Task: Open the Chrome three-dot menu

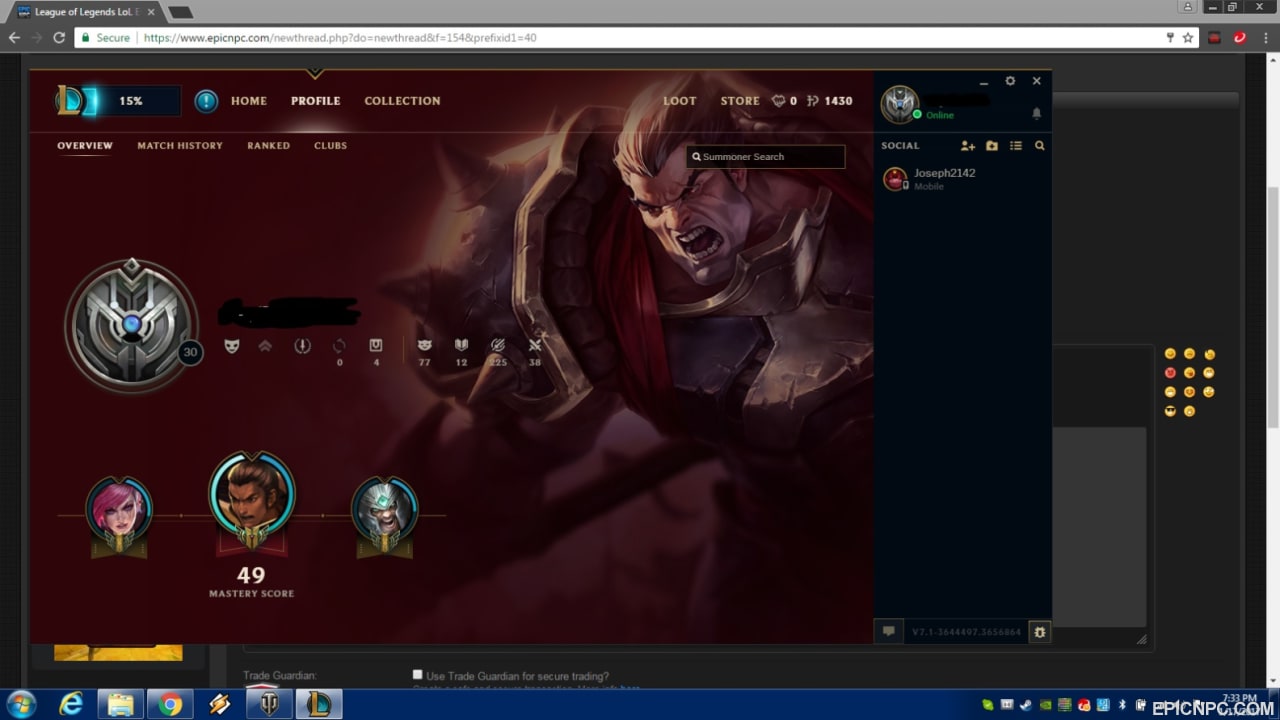Action: [x=1266, y=38]
